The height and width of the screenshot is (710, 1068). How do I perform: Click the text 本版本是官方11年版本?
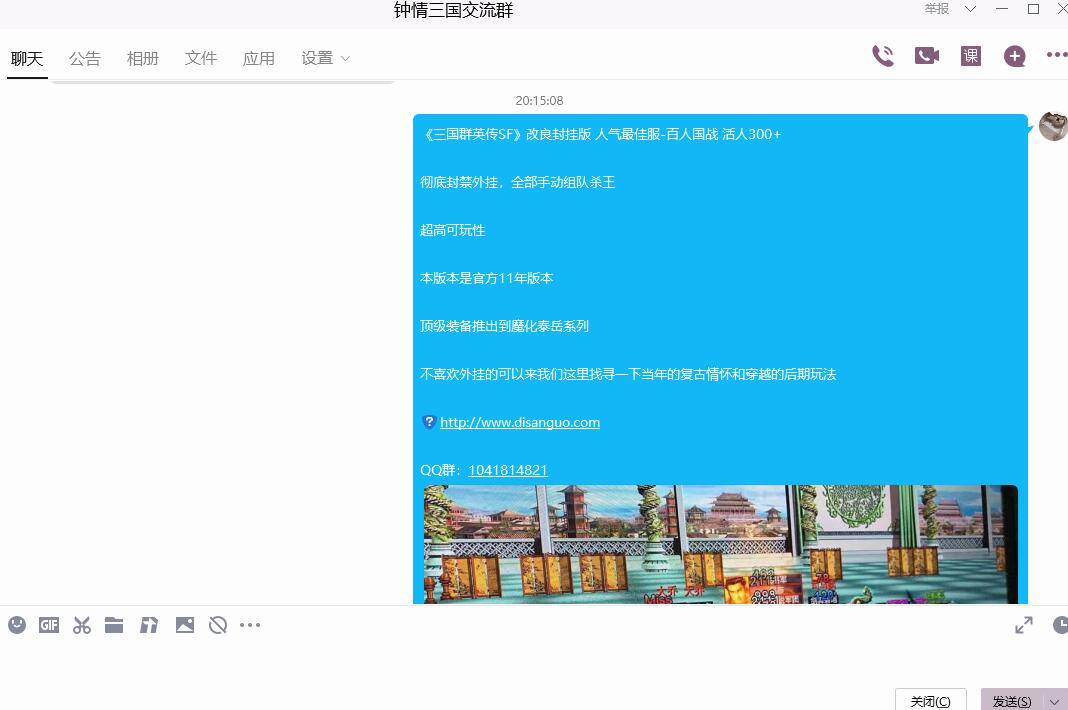click(486, 278)
